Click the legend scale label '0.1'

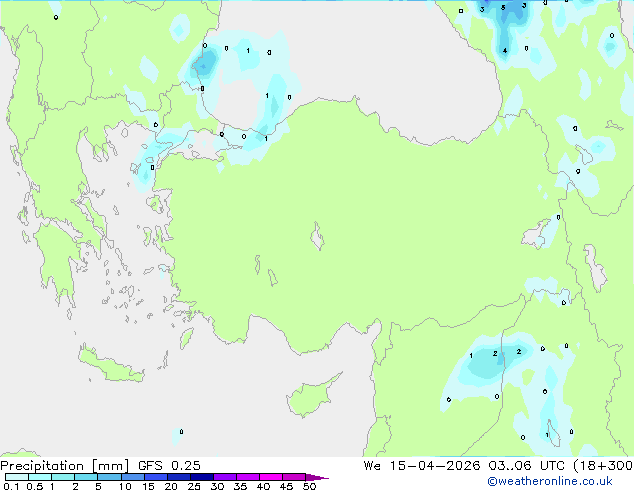point(11,486)
